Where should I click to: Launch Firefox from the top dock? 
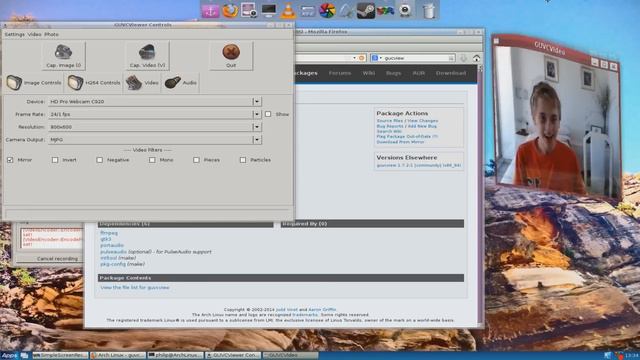pyautogui.click(x=230, y=10)
